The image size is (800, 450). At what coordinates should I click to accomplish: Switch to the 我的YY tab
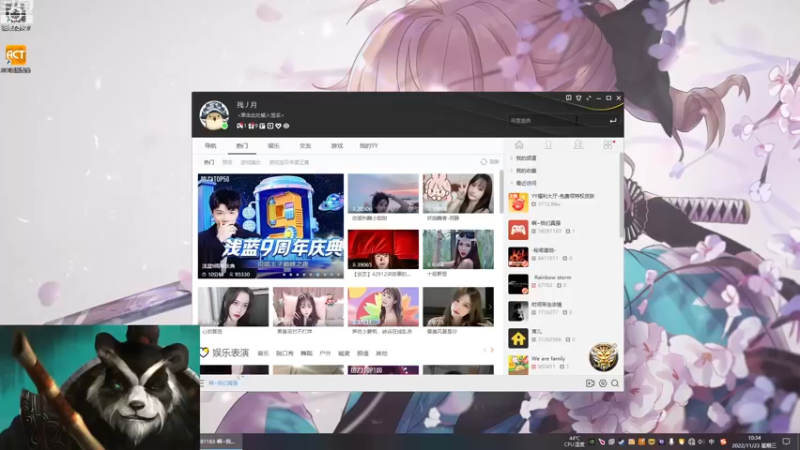[368, 146]
